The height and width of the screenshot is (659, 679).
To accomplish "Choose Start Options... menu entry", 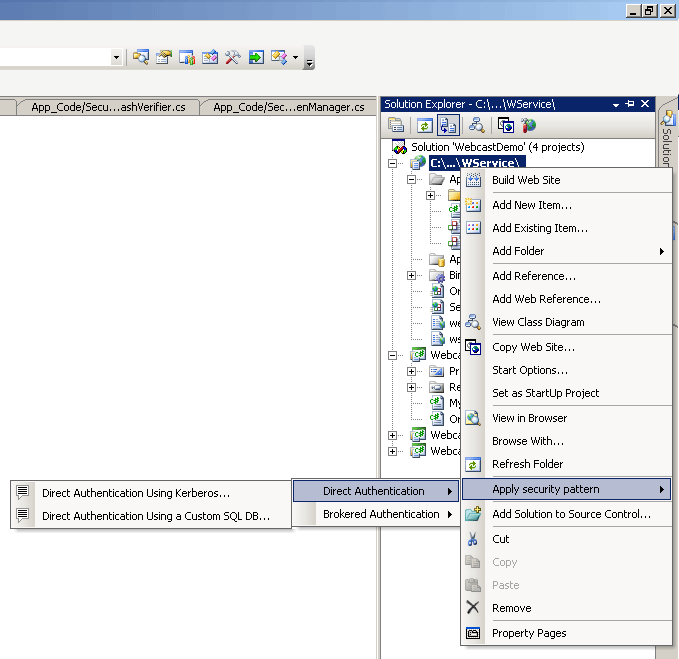I will (567, 370).
